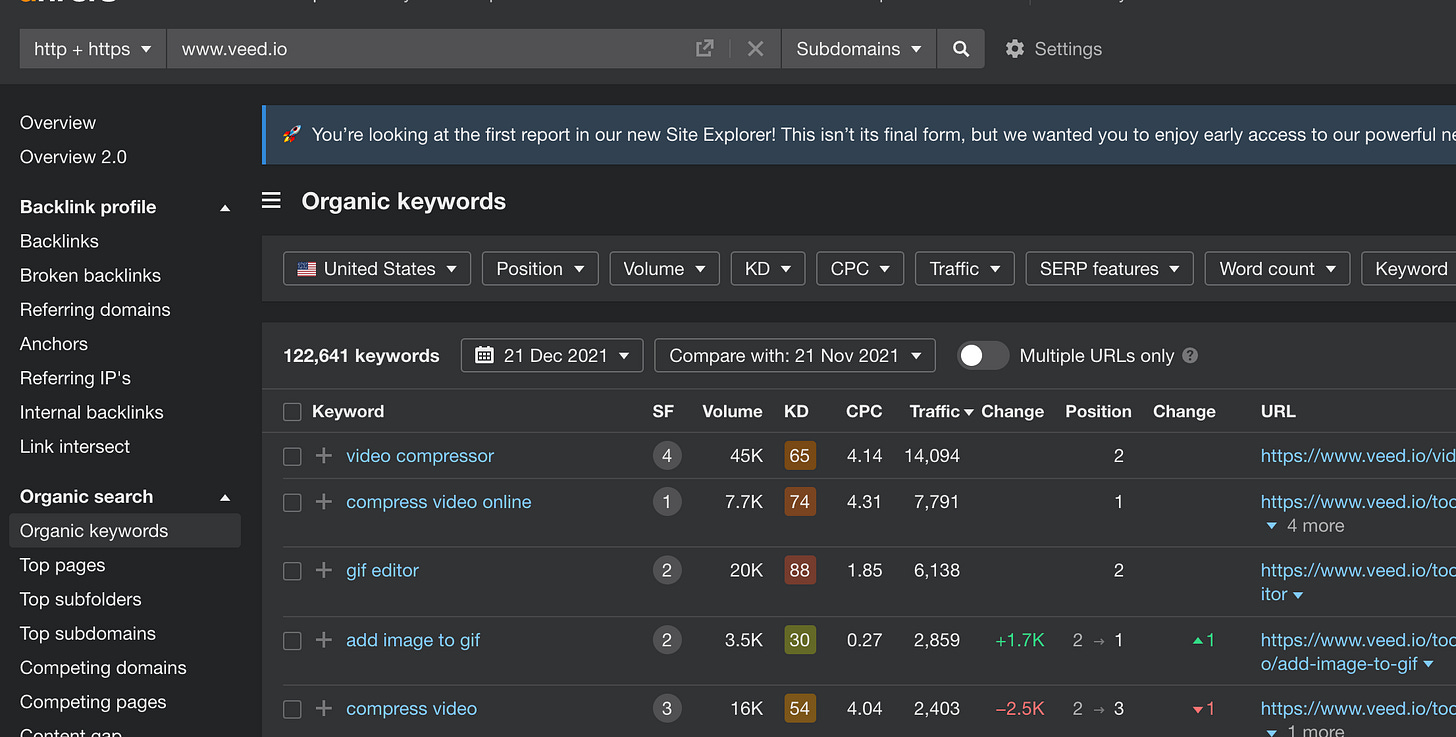Click the calendar icon in date selector
This screenshot has width=1456, height=737.
(x=484, y=355)
